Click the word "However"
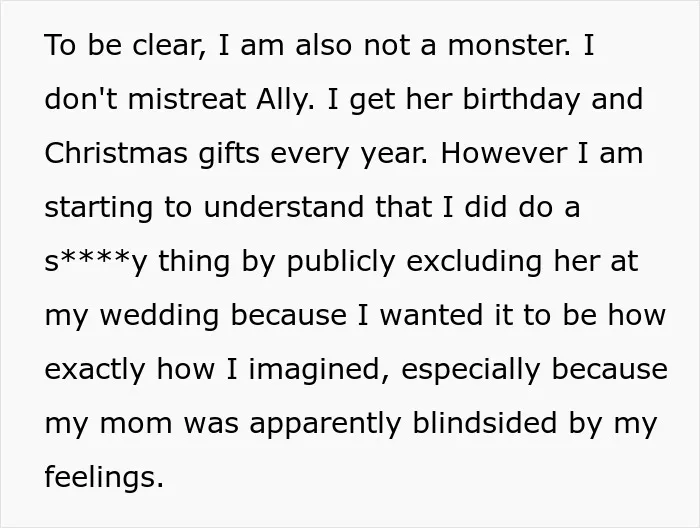The height and width of the screenshot is (528, 700). coord(504,153)
